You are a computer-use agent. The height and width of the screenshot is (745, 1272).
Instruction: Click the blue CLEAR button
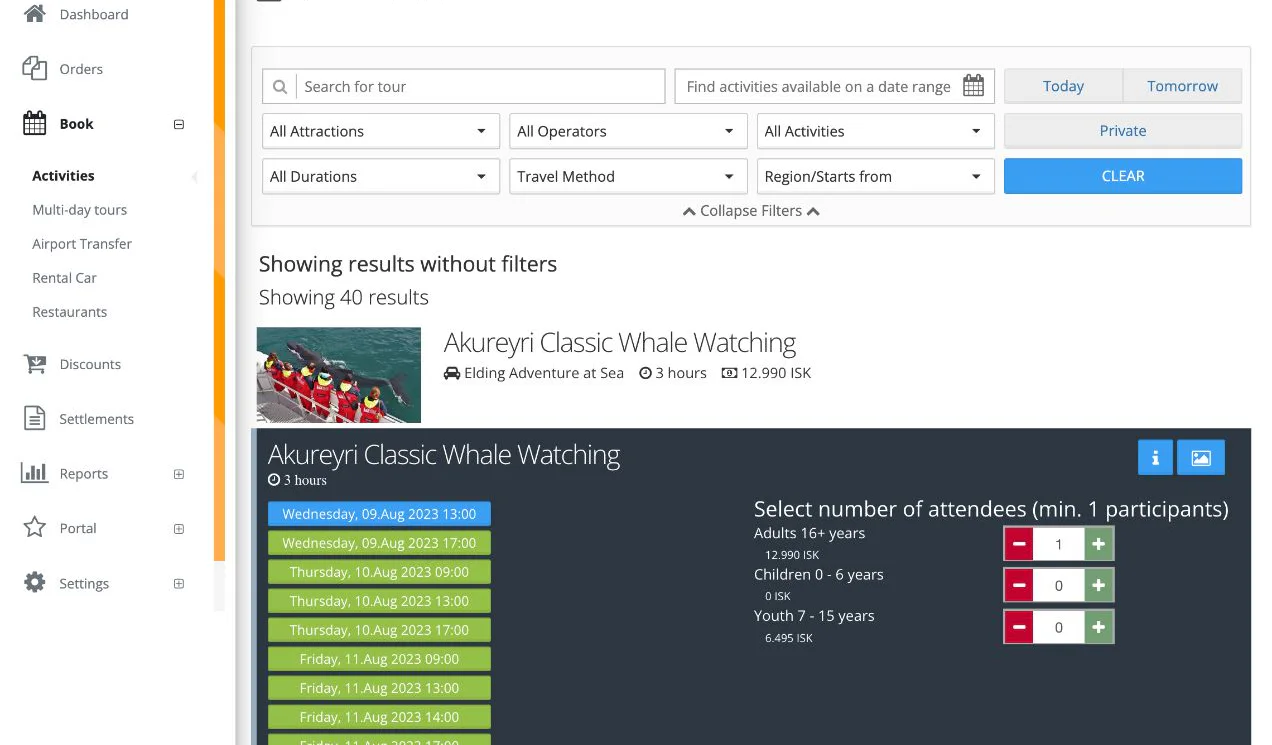pyautogui.click(x=1123, y=176)
